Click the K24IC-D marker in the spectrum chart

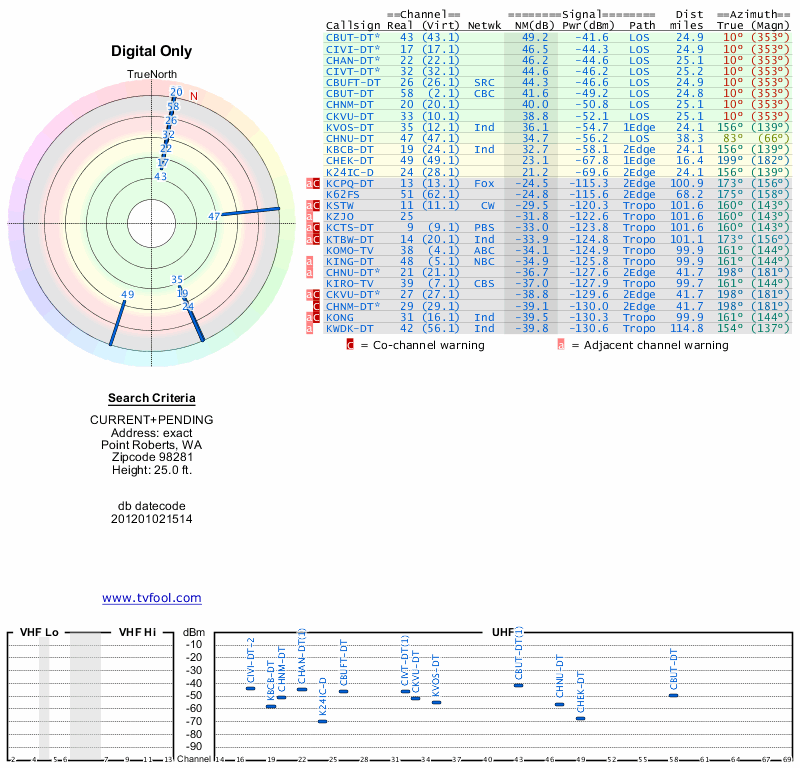coord(322,722)
